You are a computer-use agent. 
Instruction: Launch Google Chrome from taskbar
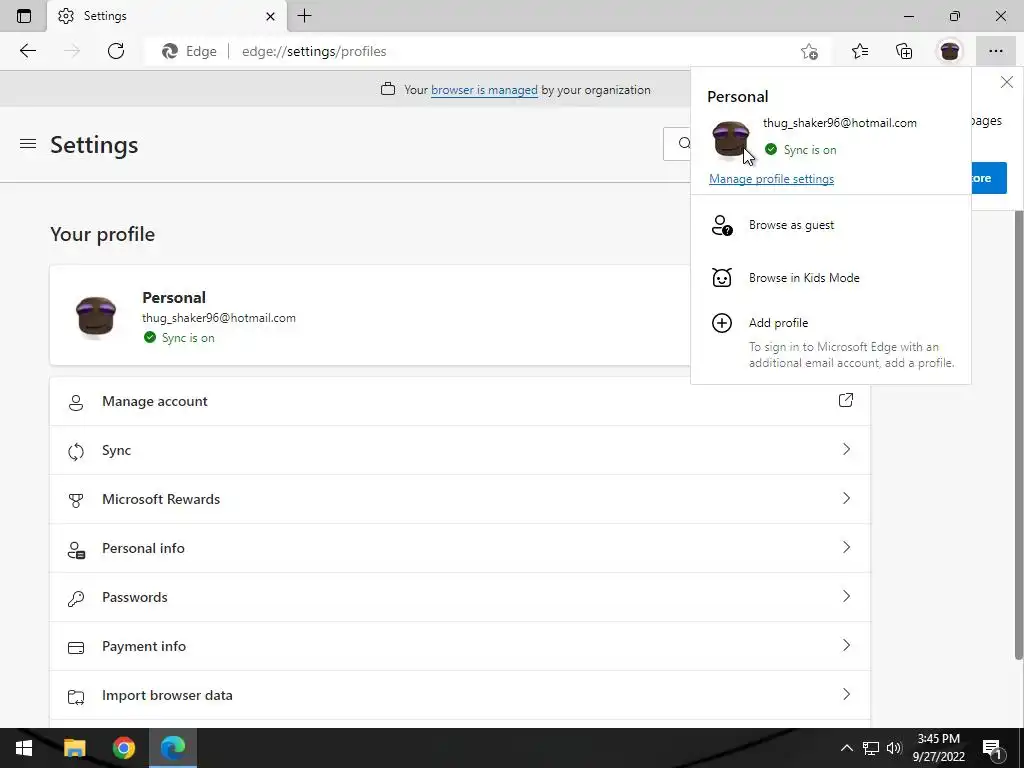pyautogui.click(x=123, y=748)
